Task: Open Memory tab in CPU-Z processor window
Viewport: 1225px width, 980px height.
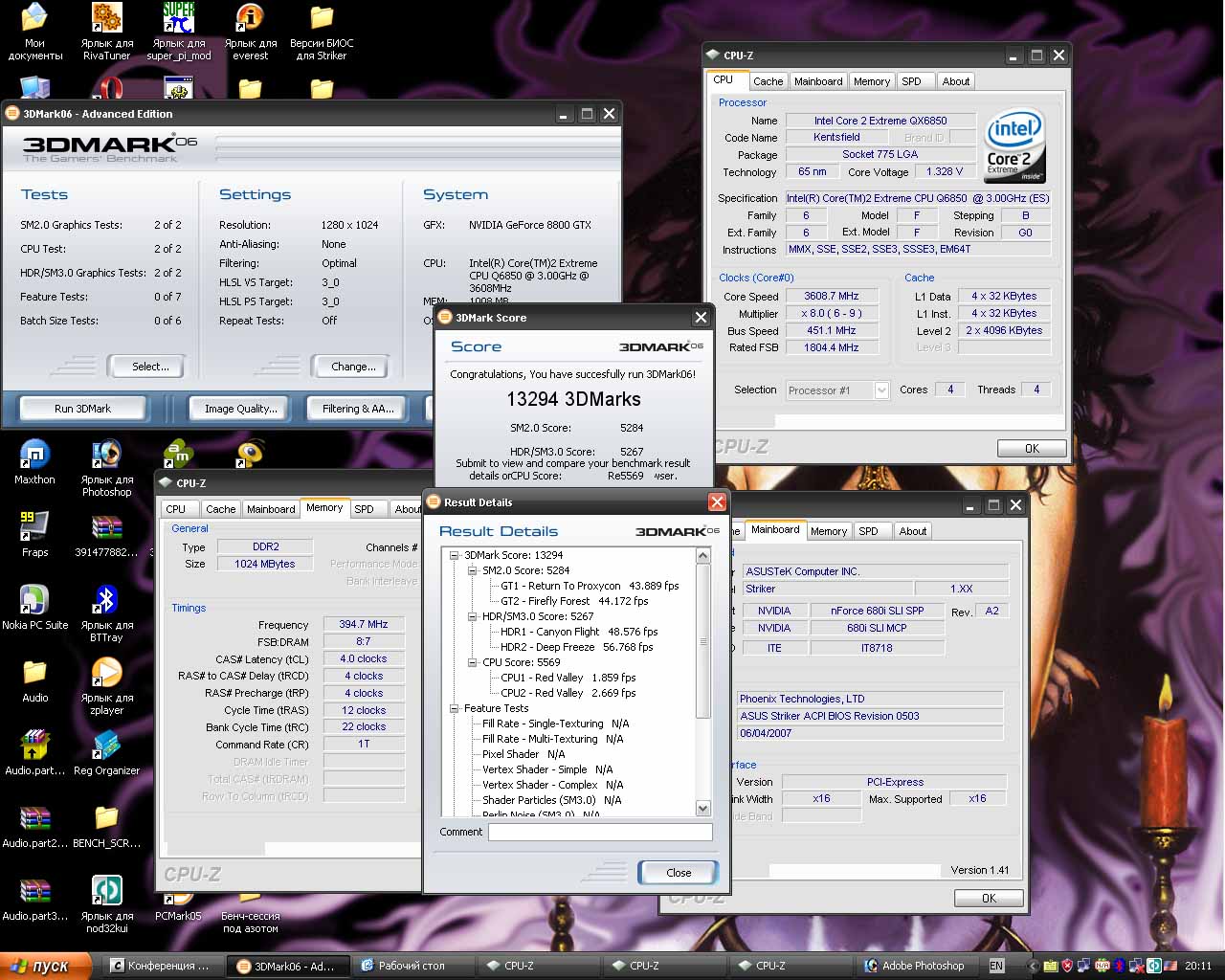Action: click(872, 81)
